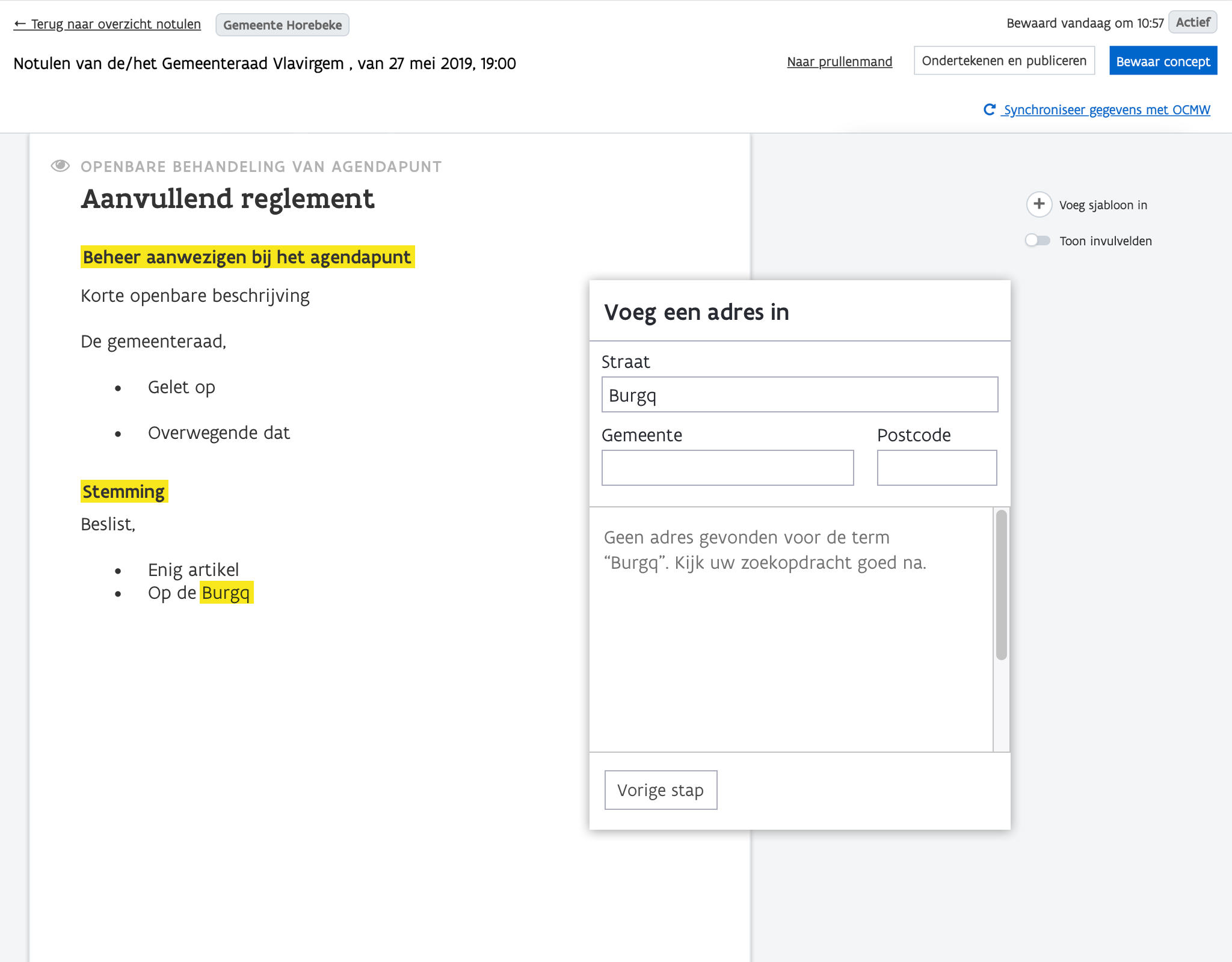
Task: Toggle the Toon invulvelden switch
Action: pyautogui.click(x=1038, y=240)
